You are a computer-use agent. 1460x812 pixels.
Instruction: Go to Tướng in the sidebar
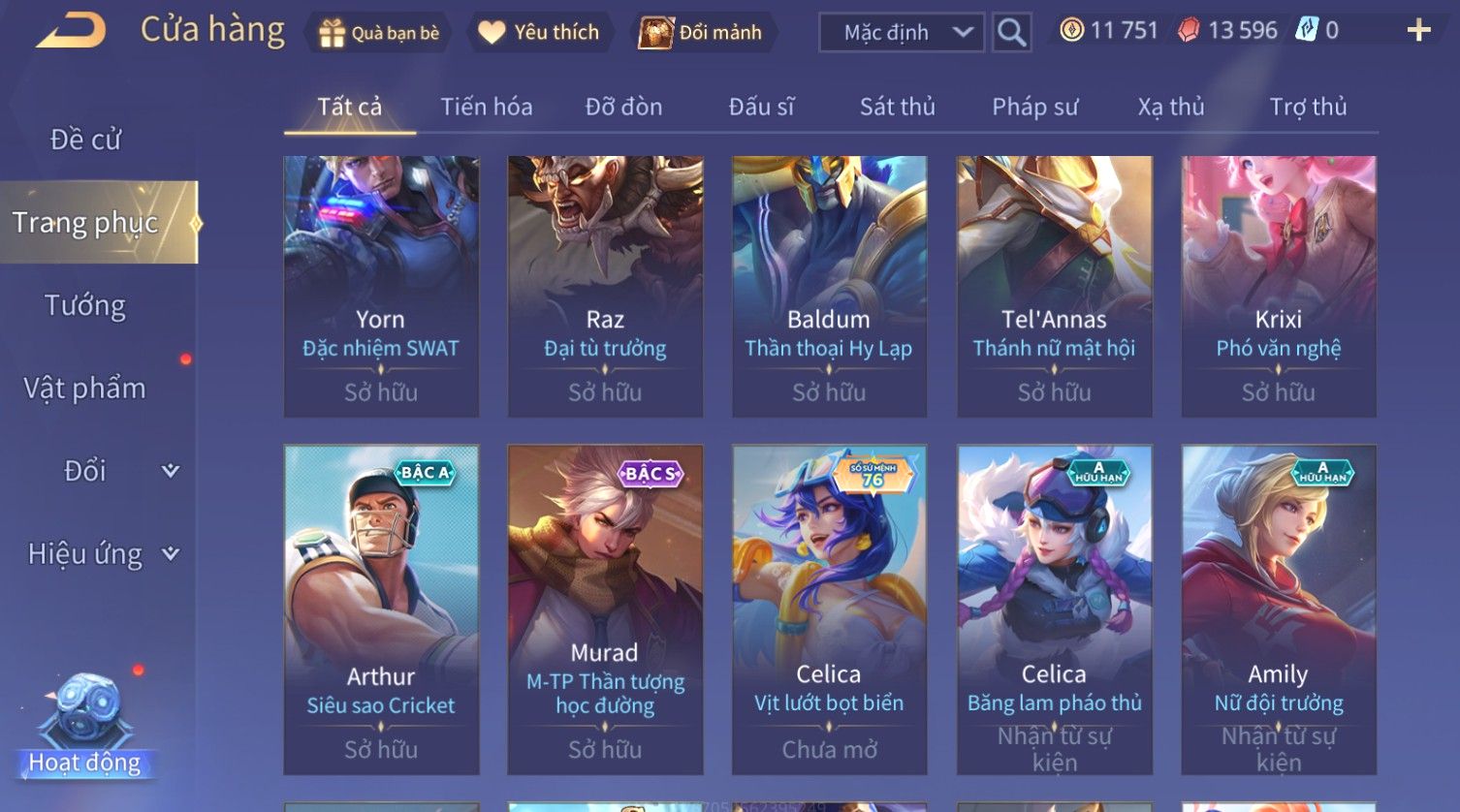[x=85, y=305]
